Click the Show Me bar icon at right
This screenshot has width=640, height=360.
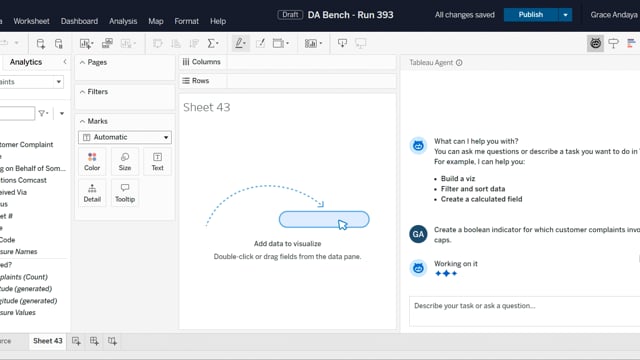coord(631,43)
